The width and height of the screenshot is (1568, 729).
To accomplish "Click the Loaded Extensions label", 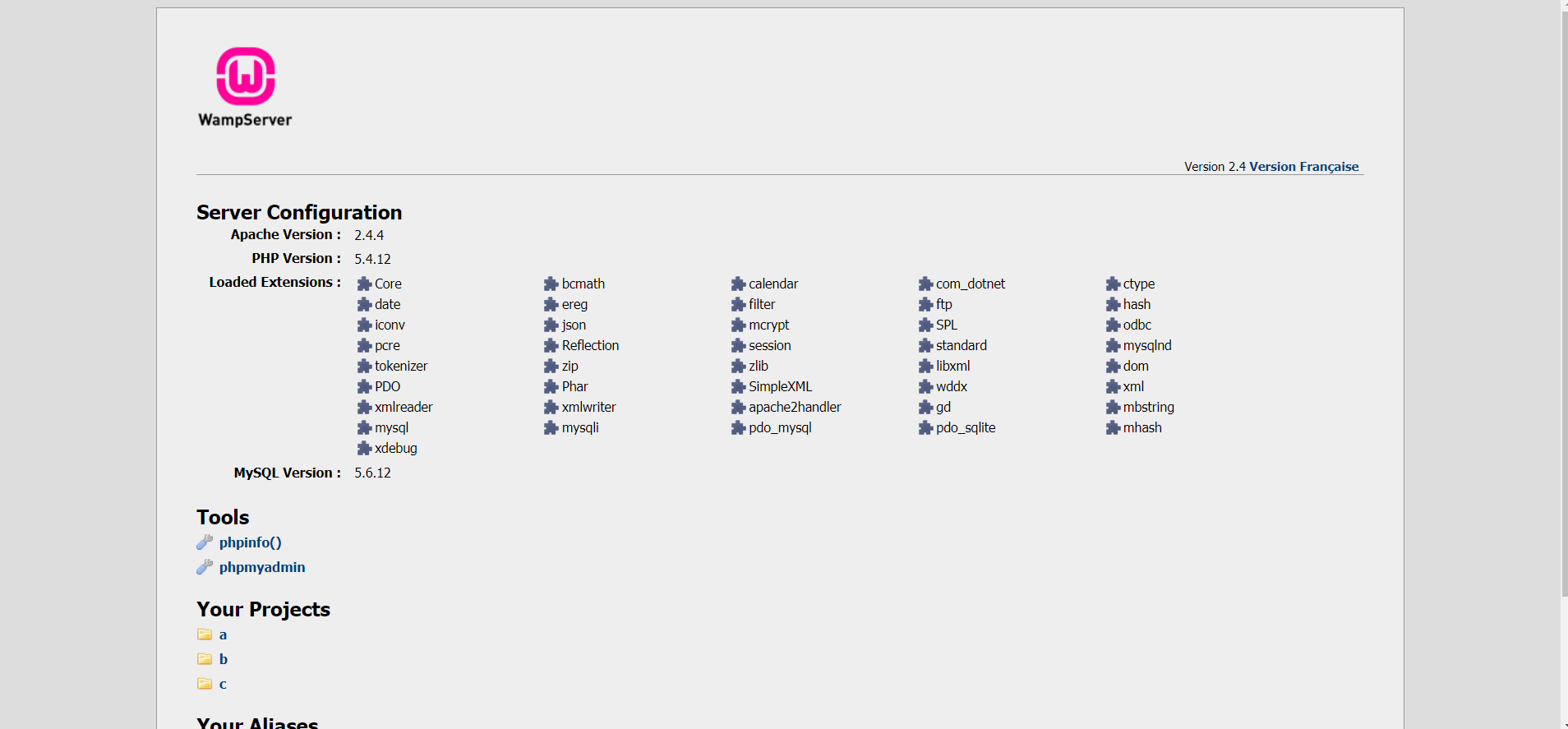I will (274, 282).
